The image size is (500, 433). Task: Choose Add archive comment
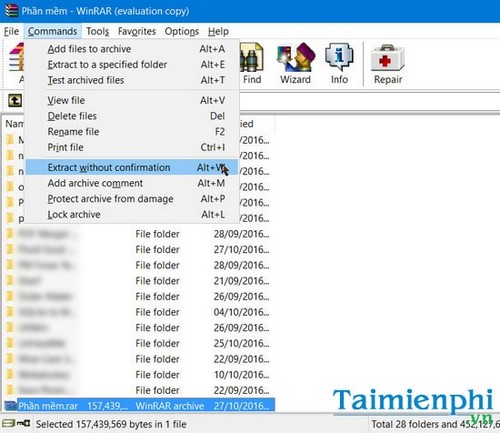132,183
